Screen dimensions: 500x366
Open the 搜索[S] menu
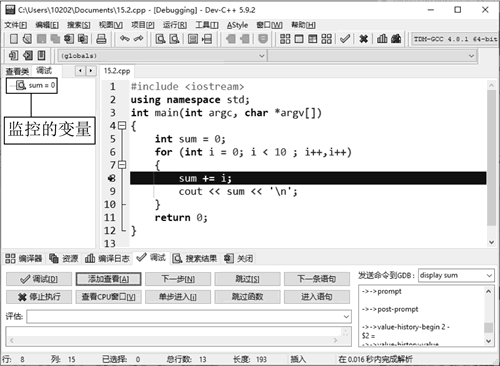click(x=79, y=25)
